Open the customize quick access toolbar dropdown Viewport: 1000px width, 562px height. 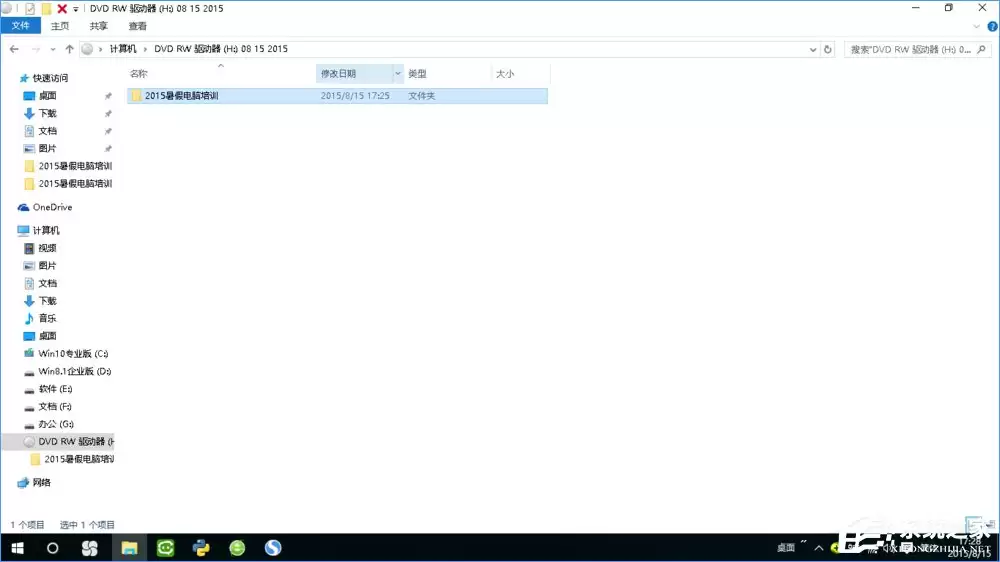pyautogui.click(x=75, y=9)
